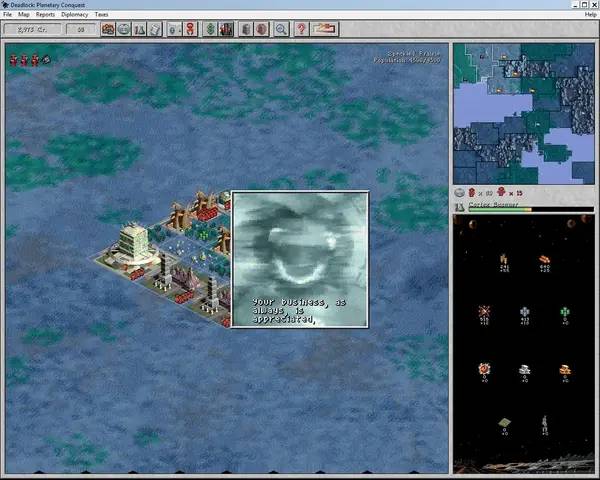The image size is (600, 480).
Task: Click the colonists group toolbar icon
Action: 108,29
